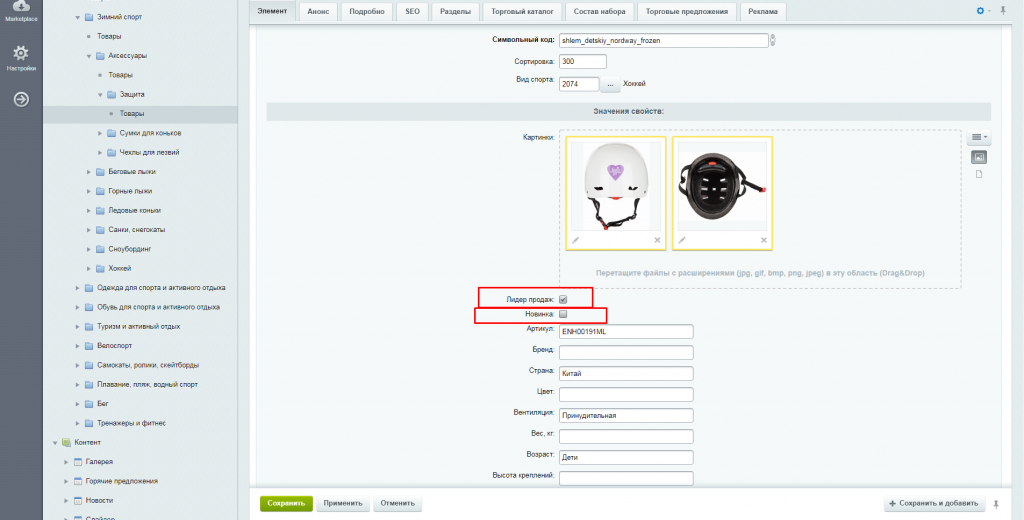This screenshot has width=1024, height=520.
Task: Switch to the Подробно tab
Action: pos(366,12)
